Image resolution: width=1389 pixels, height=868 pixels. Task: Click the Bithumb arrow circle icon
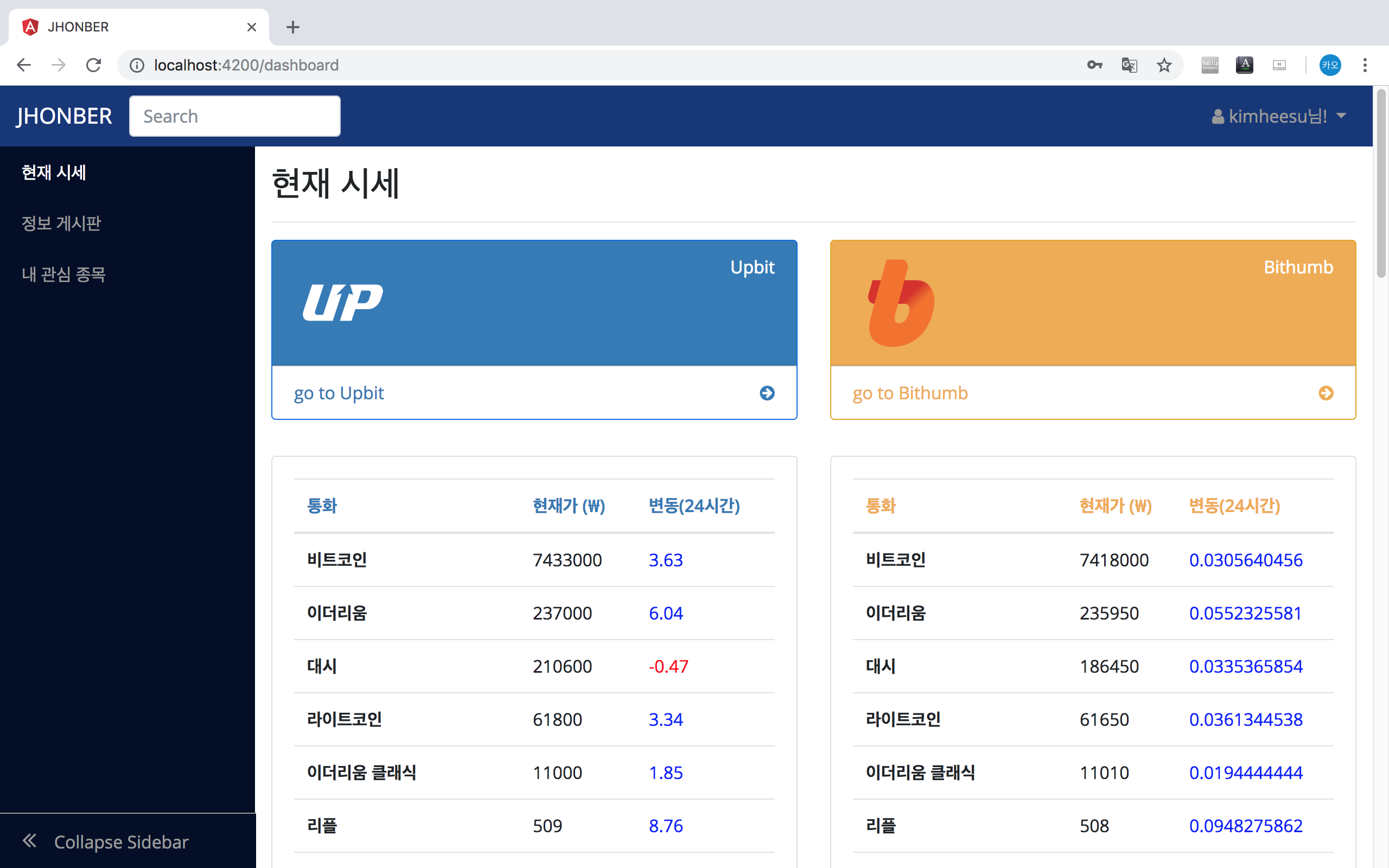point(1326,393)
